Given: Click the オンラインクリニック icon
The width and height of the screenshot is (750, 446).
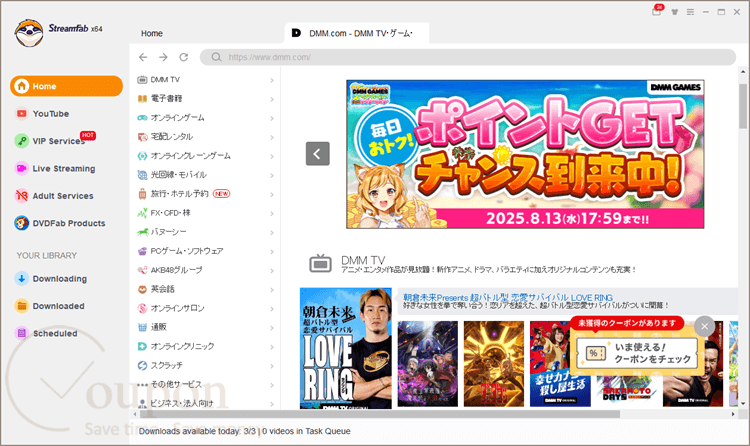Looking at the screenshot, I should 142,346.
